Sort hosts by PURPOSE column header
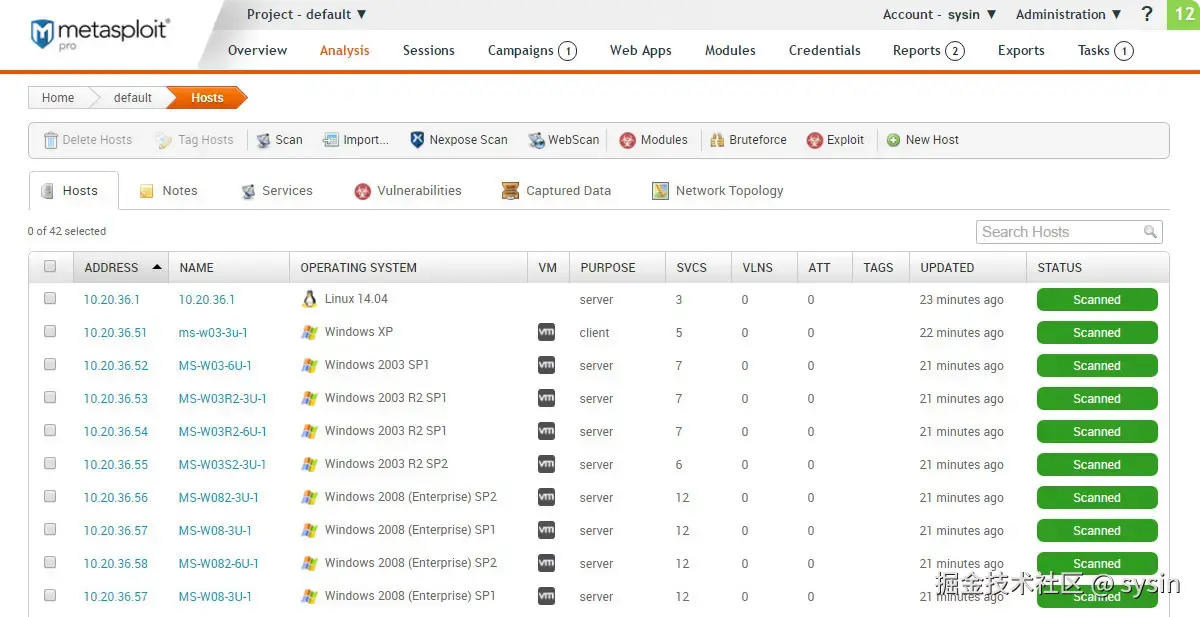 tap(617, 267)
